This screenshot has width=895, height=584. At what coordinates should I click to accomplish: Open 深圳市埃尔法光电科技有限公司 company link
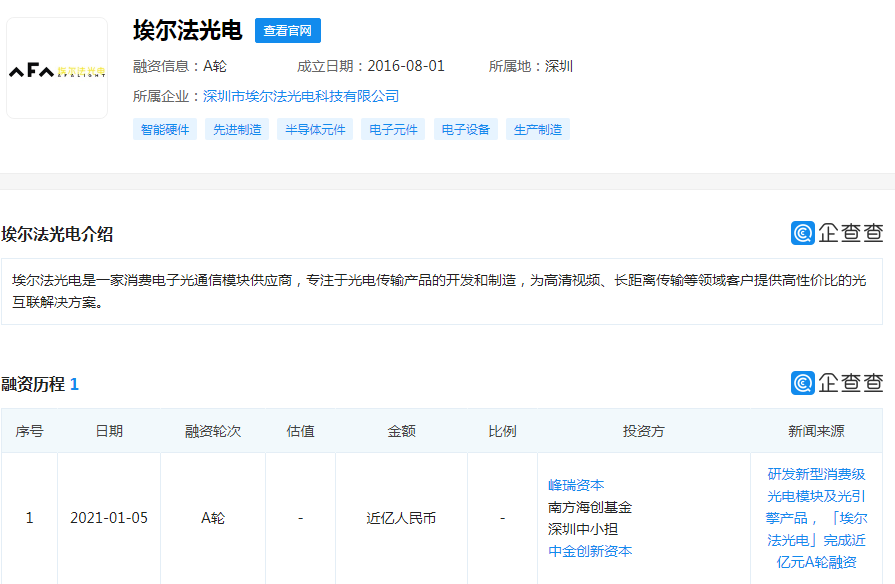coord(301,96)
